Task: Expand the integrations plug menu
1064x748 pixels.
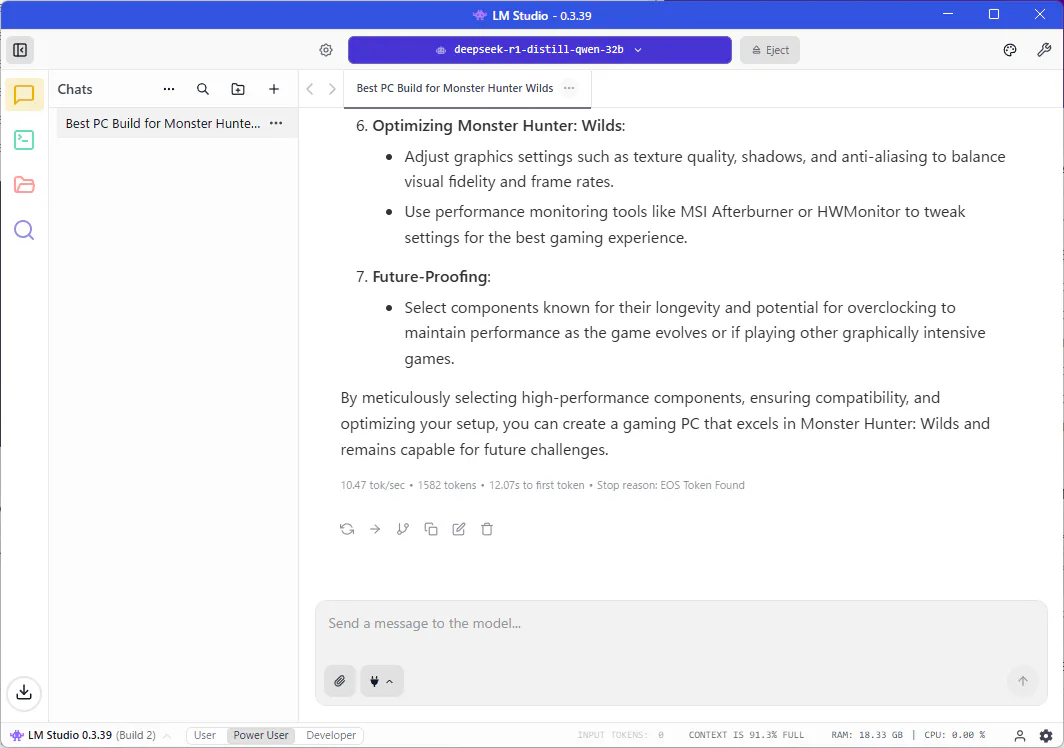Action: pyautogui.click(x=382, y=681)
